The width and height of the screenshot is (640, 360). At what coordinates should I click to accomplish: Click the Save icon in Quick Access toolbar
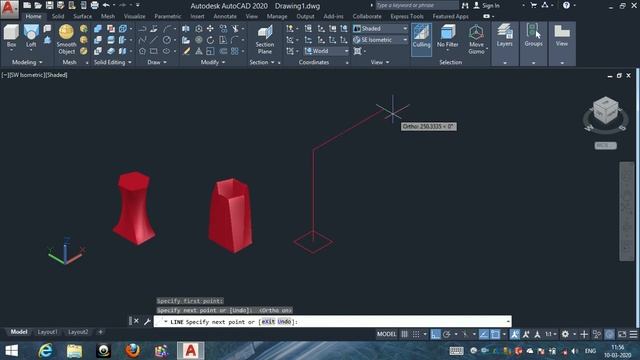[x=49, y=5]
